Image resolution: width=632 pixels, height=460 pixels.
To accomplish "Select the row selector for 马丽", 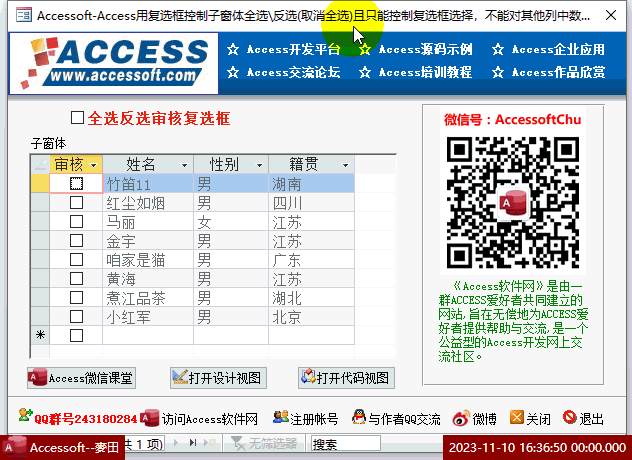I will click(40, 221).
